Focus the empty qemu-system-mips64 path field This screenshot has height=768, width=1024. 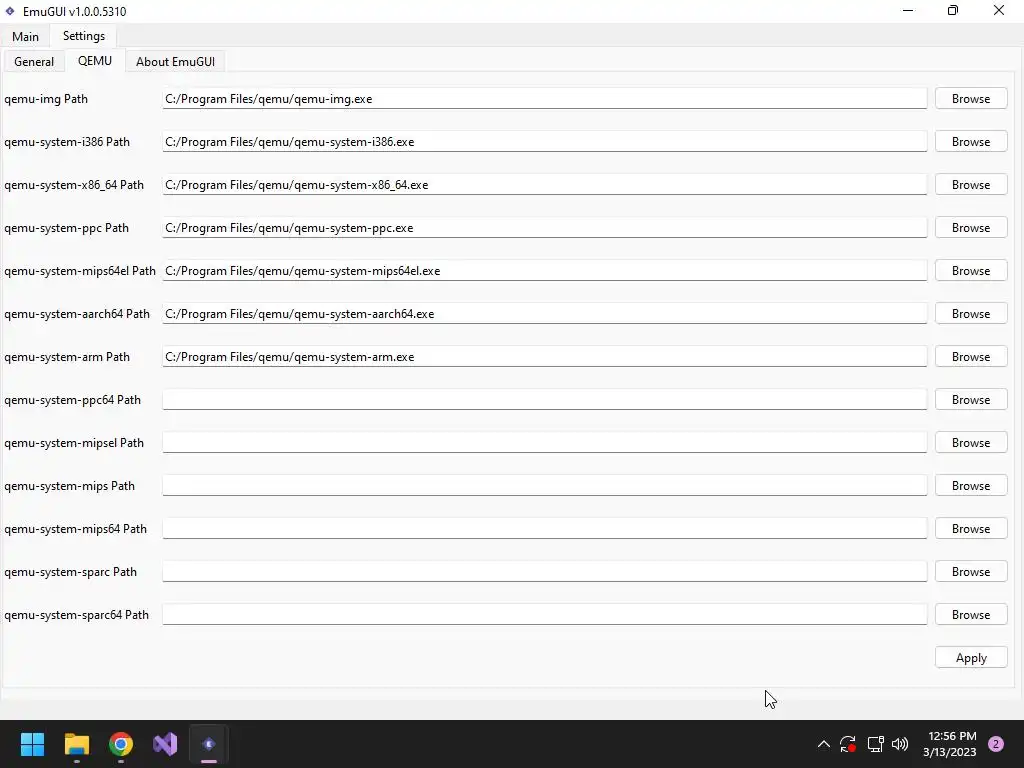[545, 529]
